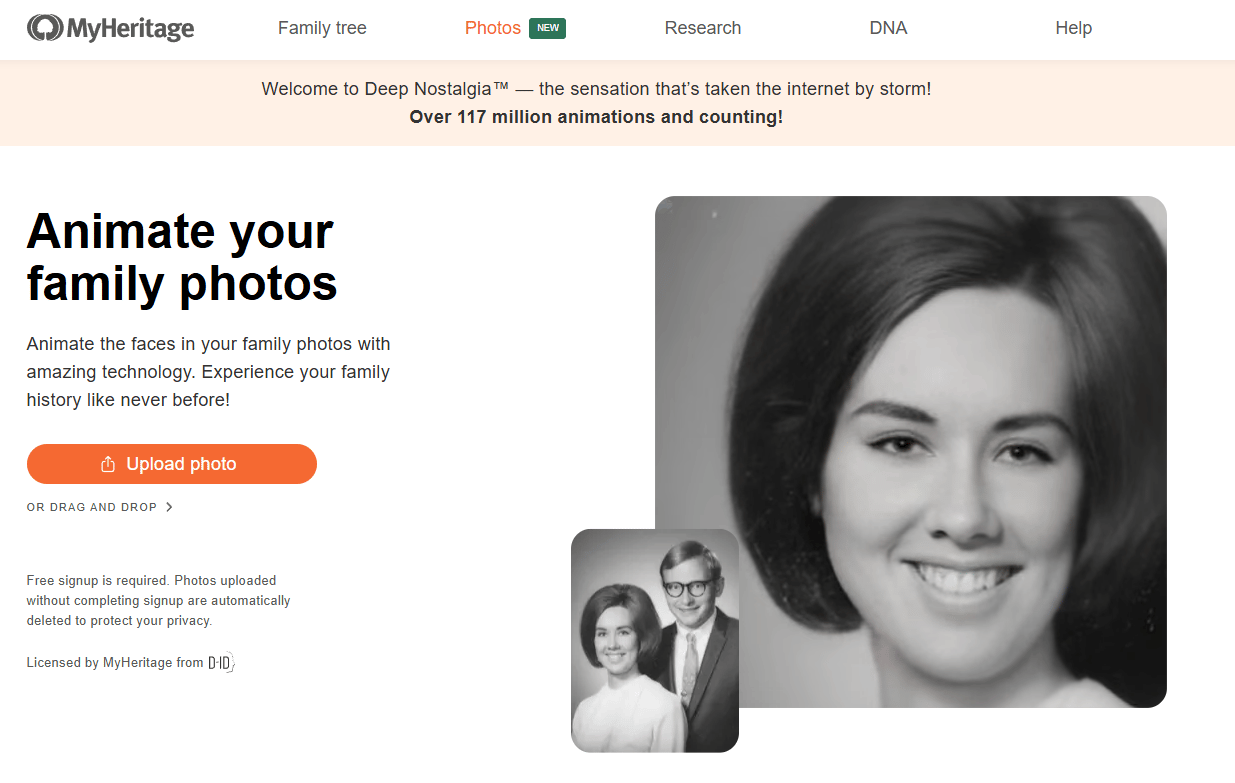Click the 'Free signup is required' notice
The width and height of the screenshot is (1235, 783).
[158, 600]
